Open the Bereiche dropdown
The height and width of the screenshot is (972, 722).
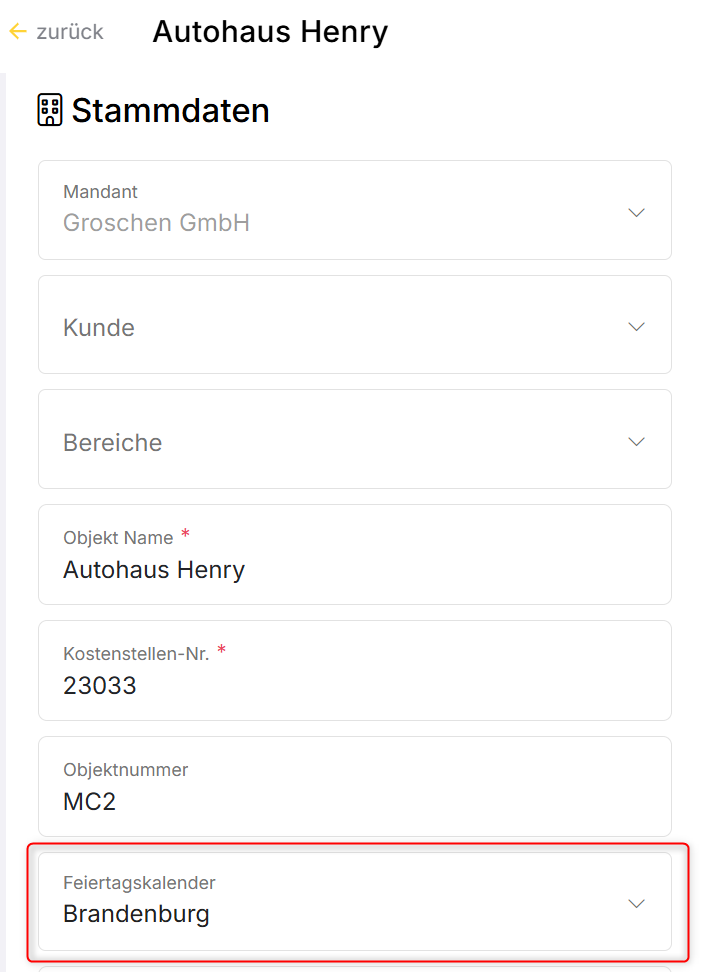pyautogui.click(x=340, y=441)
